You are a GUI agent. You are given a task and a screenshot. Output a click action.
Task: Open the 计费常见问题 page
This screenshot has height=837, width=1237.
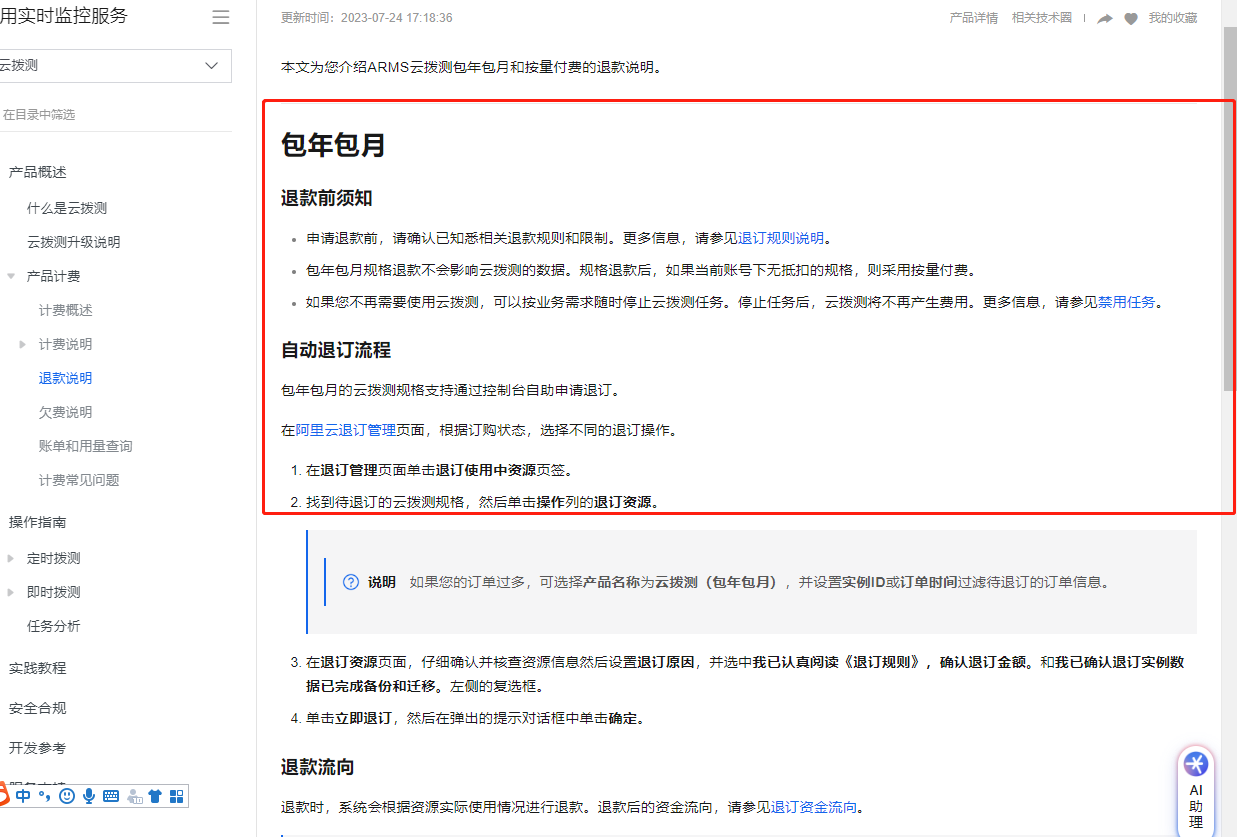point(79,480)
